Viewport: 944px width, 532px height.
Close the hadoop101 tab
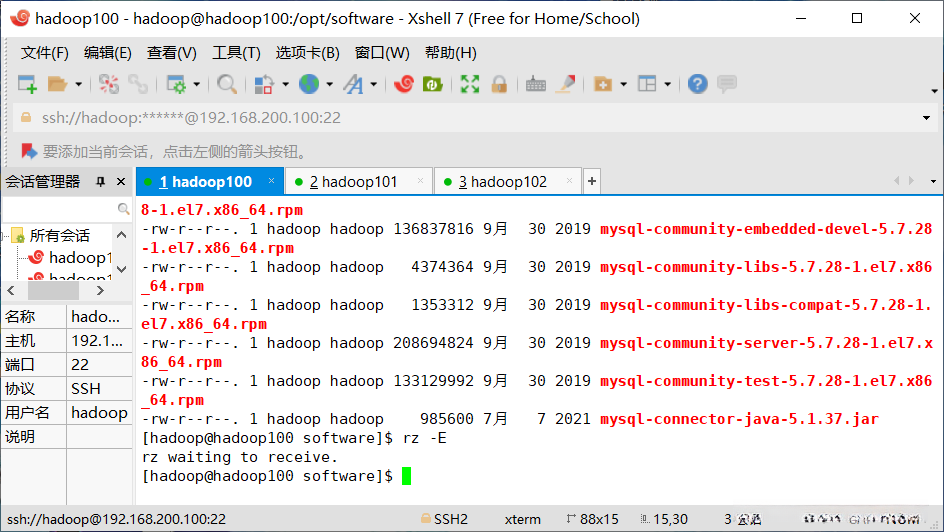click(420, 181)
